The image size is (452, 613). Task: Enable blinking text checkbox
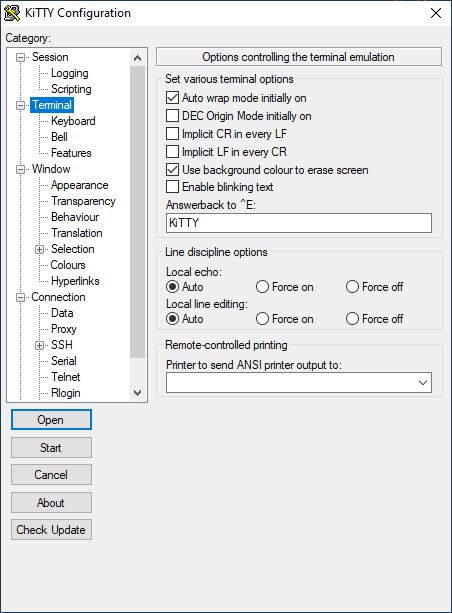pos(172,187)
